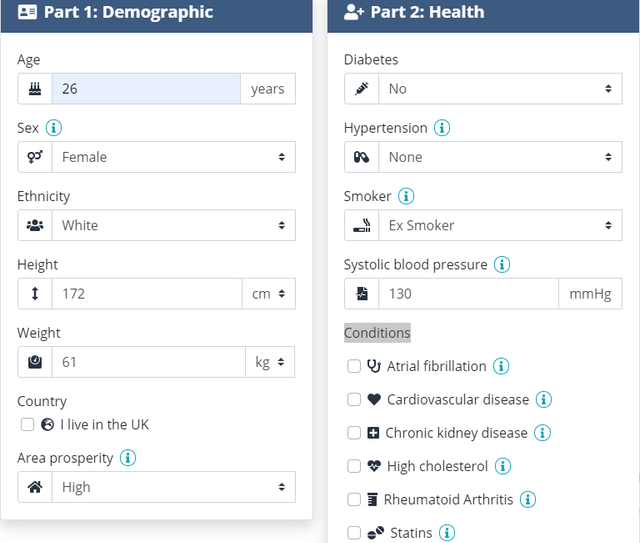Click the info icon next to Smoker

click(407, 196)
